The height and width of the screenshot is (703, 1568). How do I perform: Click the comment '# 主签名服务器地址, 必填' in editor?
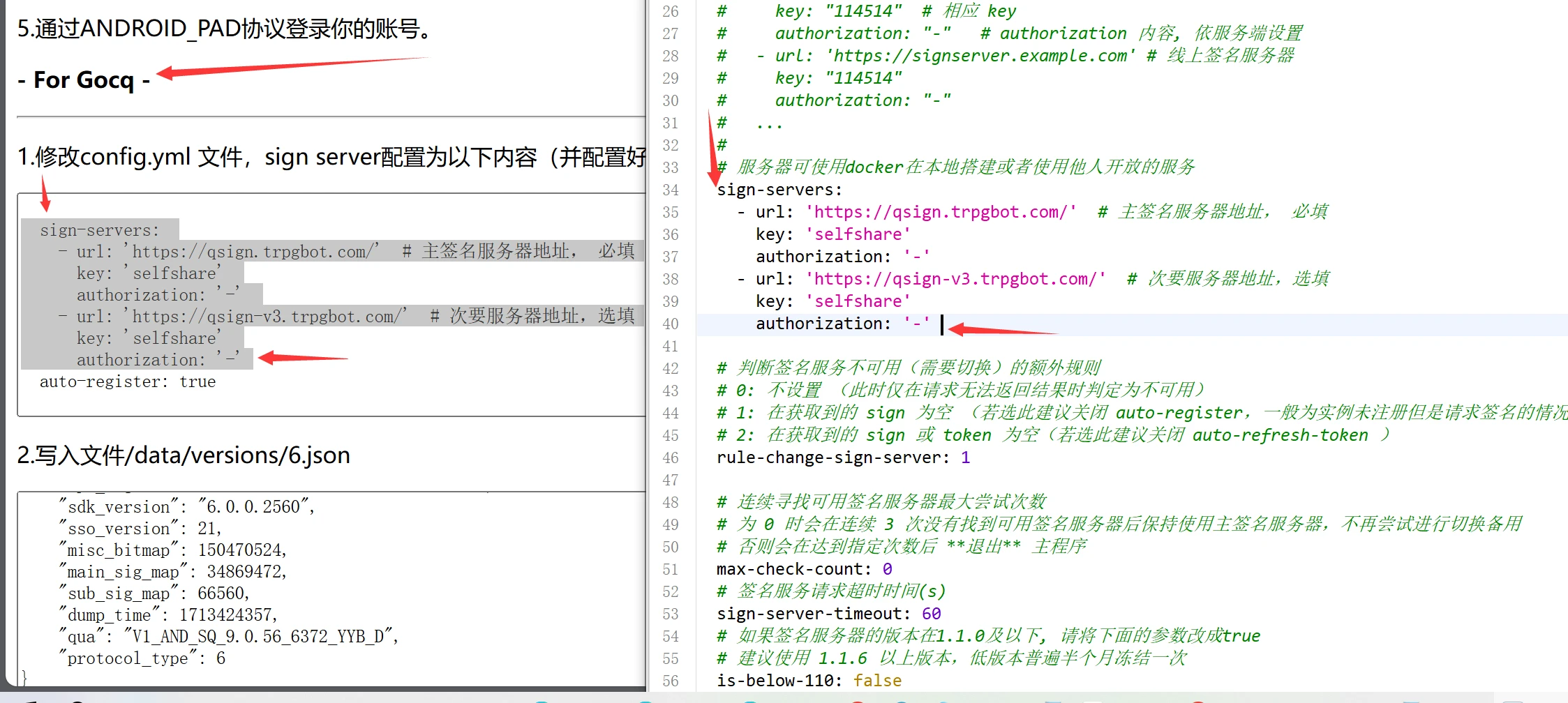(1212, 212)
